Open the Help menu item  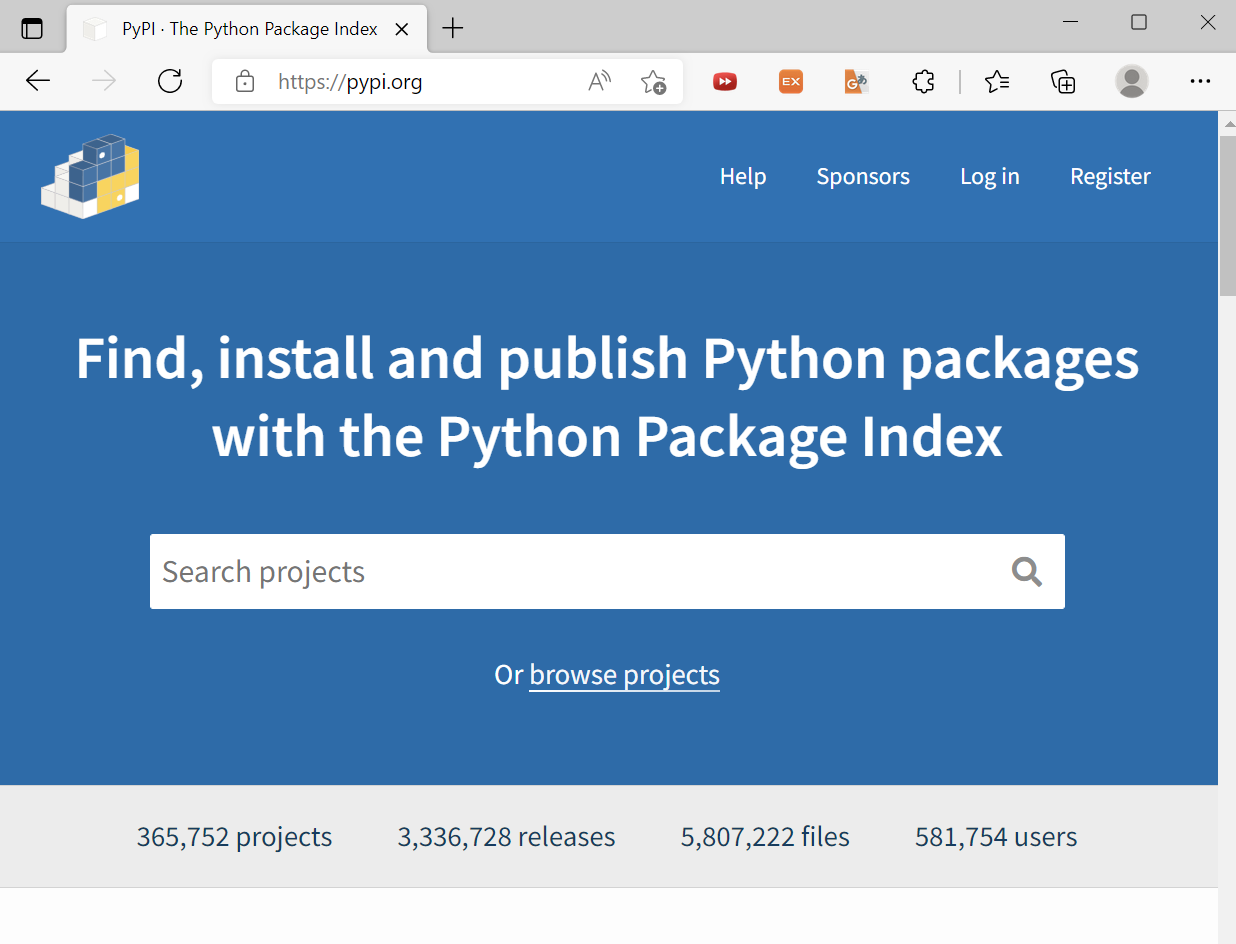(743, 176)
